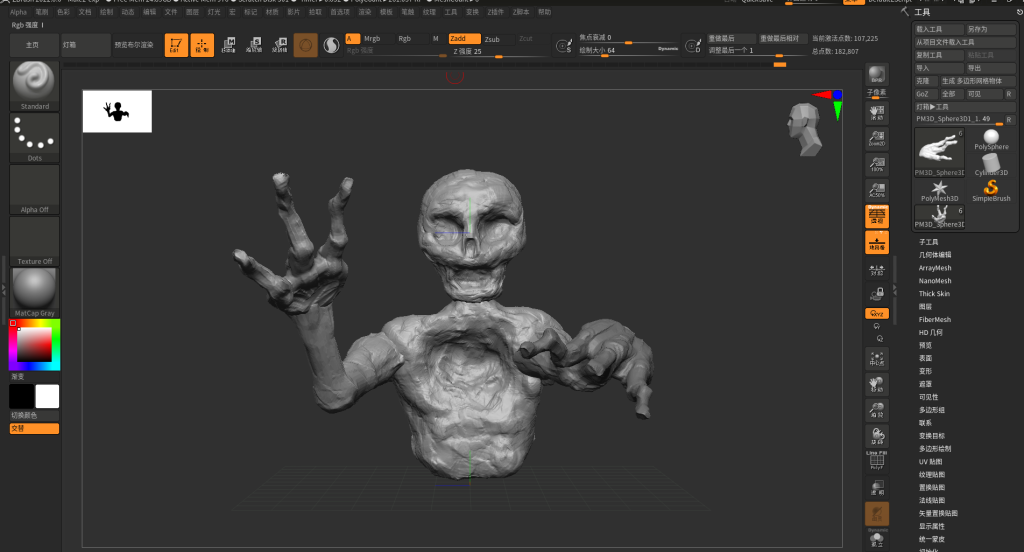Open the Dots stroke type selector

34,137
